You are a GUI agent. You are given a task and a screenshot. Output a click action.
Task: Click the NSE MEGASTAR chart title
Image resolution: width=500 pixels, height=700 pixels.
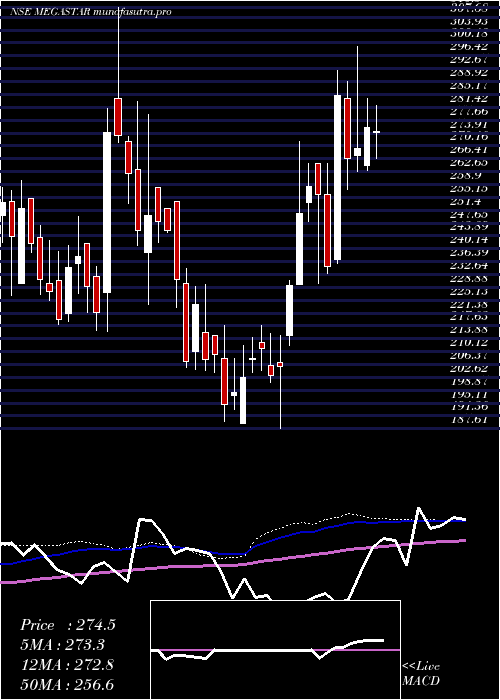pyautogui.click(x=51, y=12)
